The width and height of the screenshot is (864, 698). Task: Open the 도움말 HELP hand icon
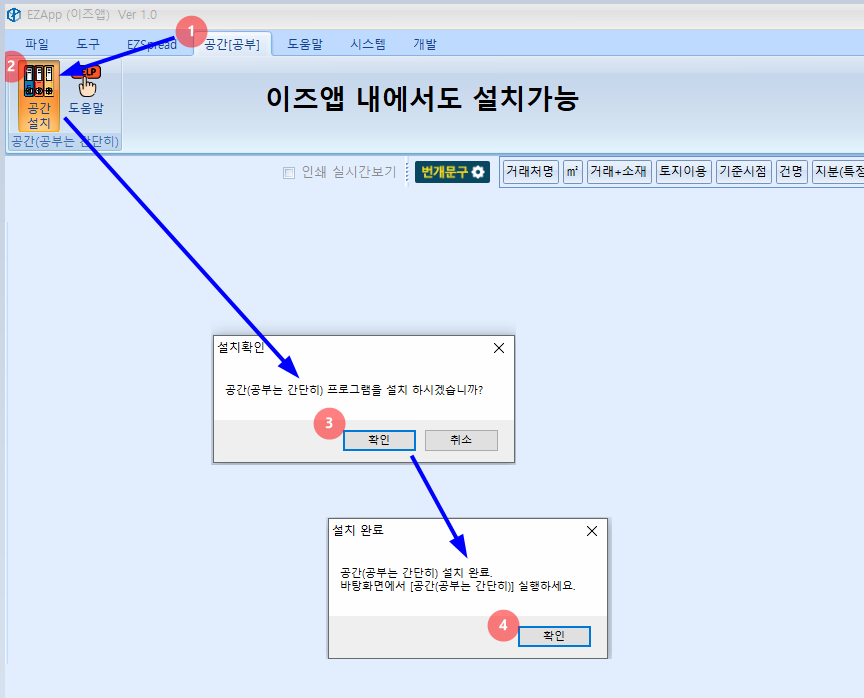(x=86, y=90)
